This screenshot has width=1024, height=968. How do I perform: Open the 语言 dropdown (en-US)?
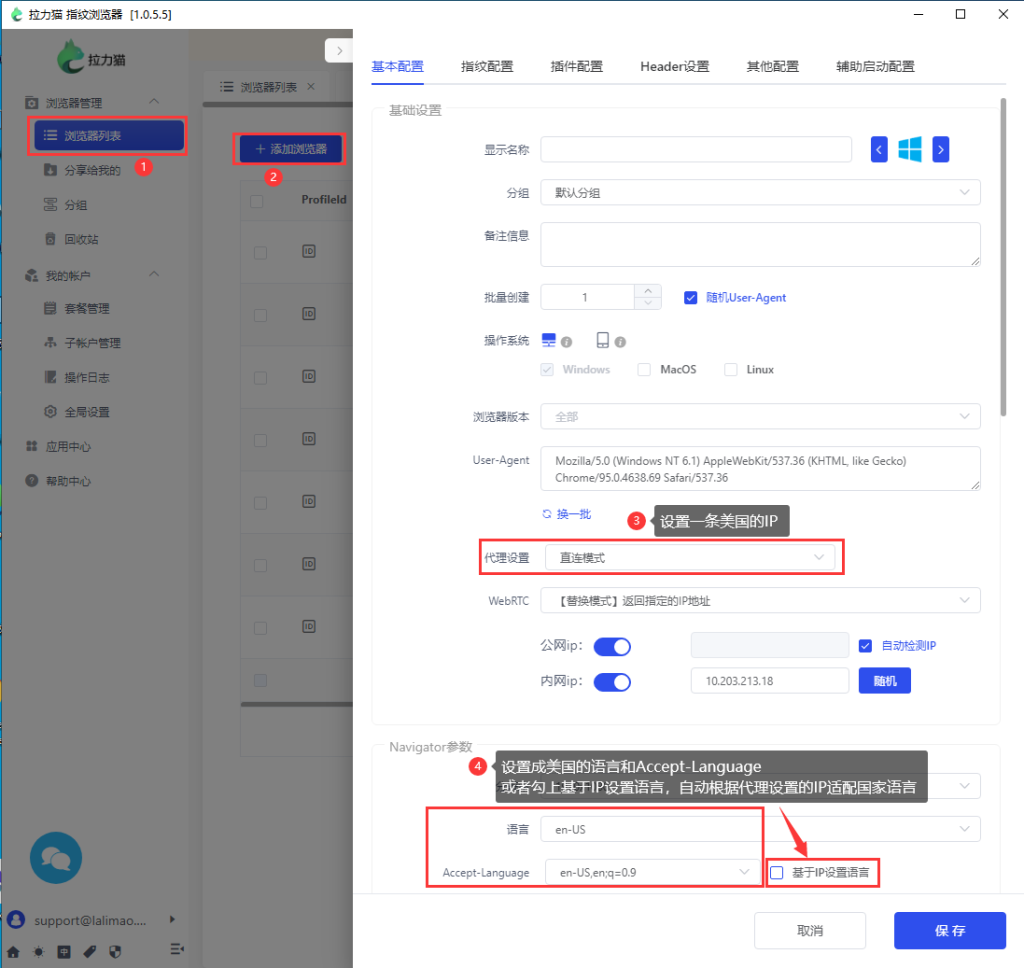pos(760,829)
